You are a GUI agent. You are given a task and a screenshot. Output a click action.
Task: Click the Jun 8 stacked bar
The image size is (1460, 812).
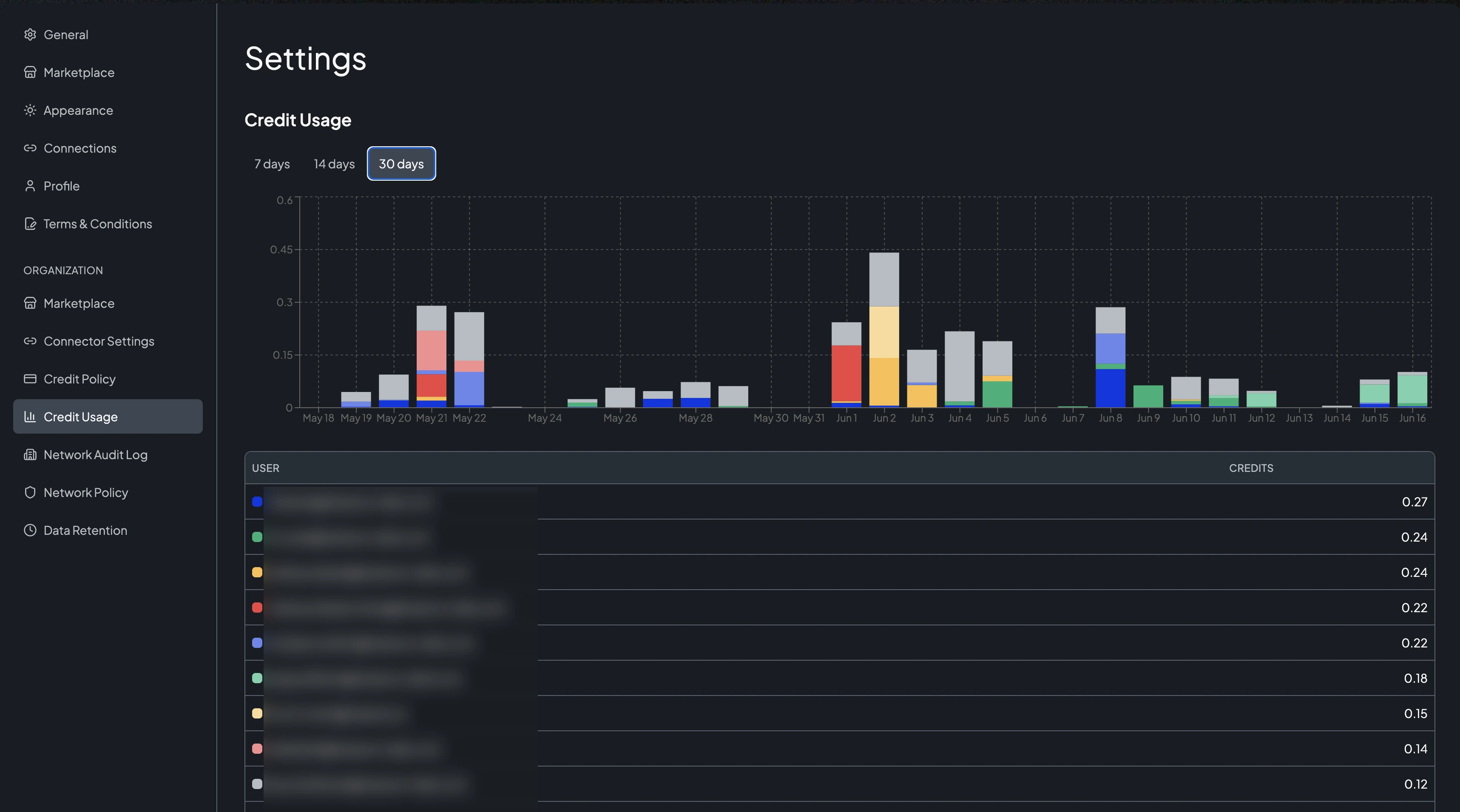[1110, 357]
